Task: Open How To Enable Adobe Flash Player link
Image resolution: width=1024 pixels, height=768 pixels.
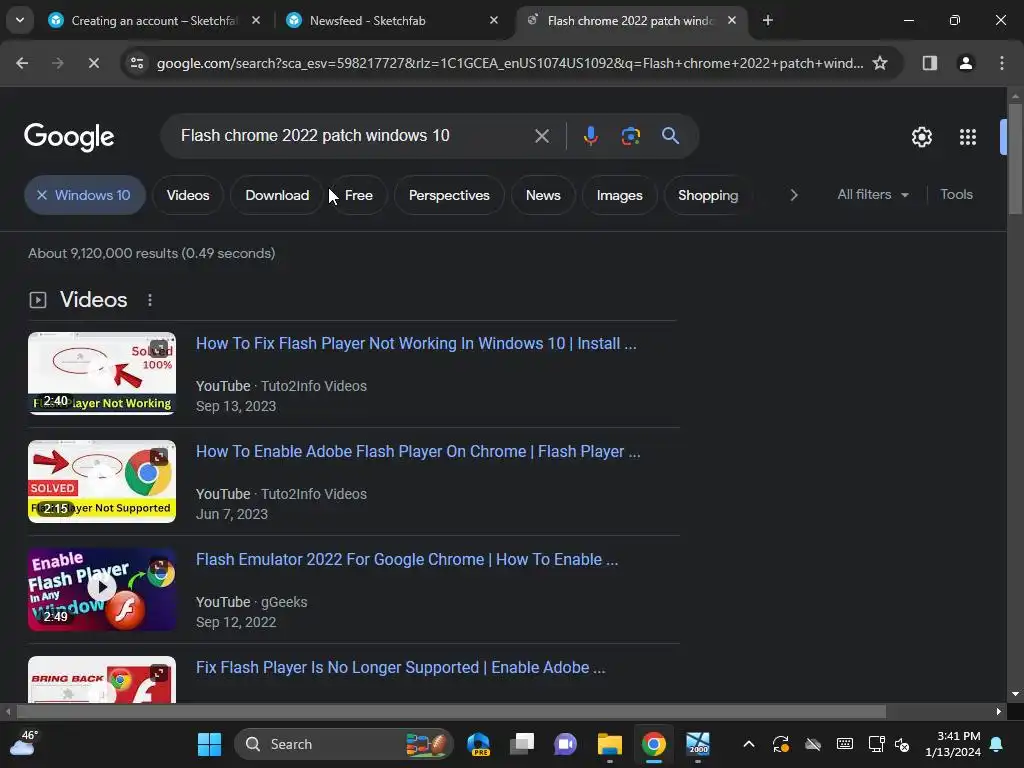Action: pyautogui.click(x=418, y=451)
